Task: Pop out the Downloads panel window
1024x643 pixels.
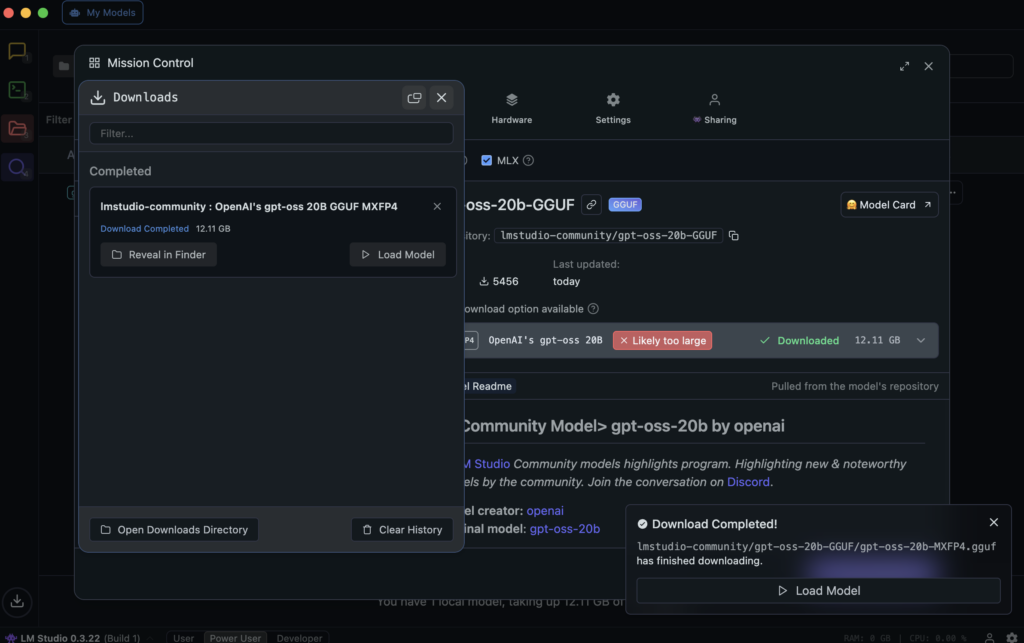Action: (x=414, y=98)
